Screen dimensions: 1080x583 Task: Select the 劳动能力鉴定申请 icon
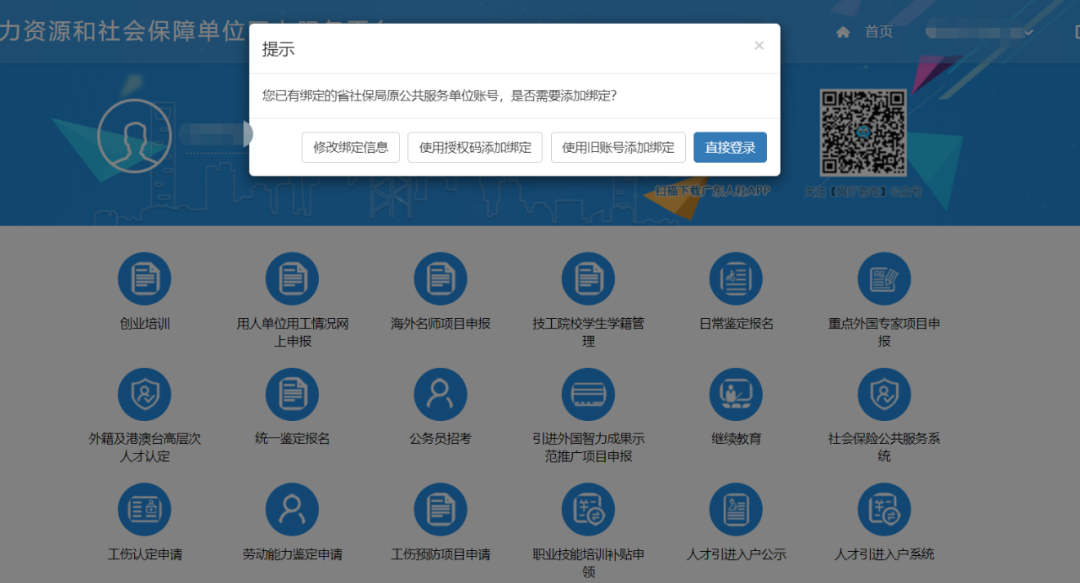(x=291, y=508)
